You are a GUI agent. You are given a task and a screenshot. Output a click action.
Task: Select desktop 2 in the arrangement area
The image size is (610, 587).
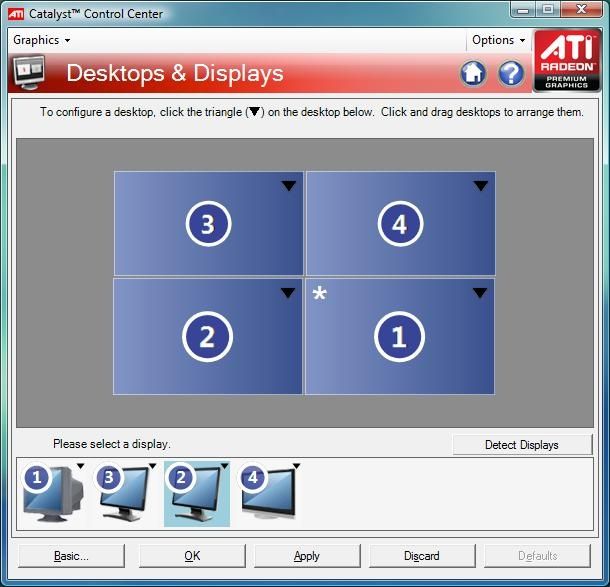[x=207, y=336]
